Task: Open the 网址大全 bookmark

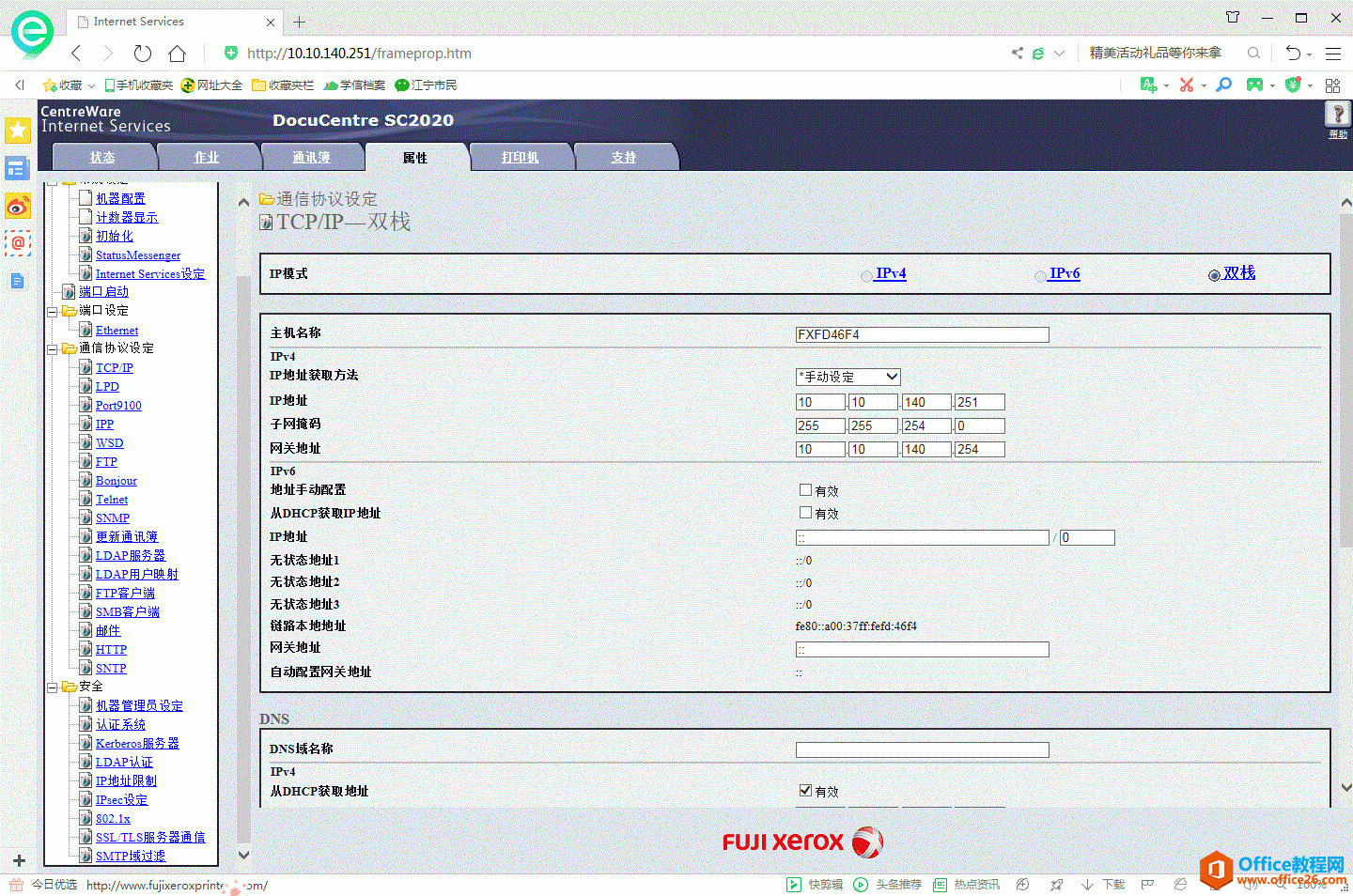Action: pos(211,85)
